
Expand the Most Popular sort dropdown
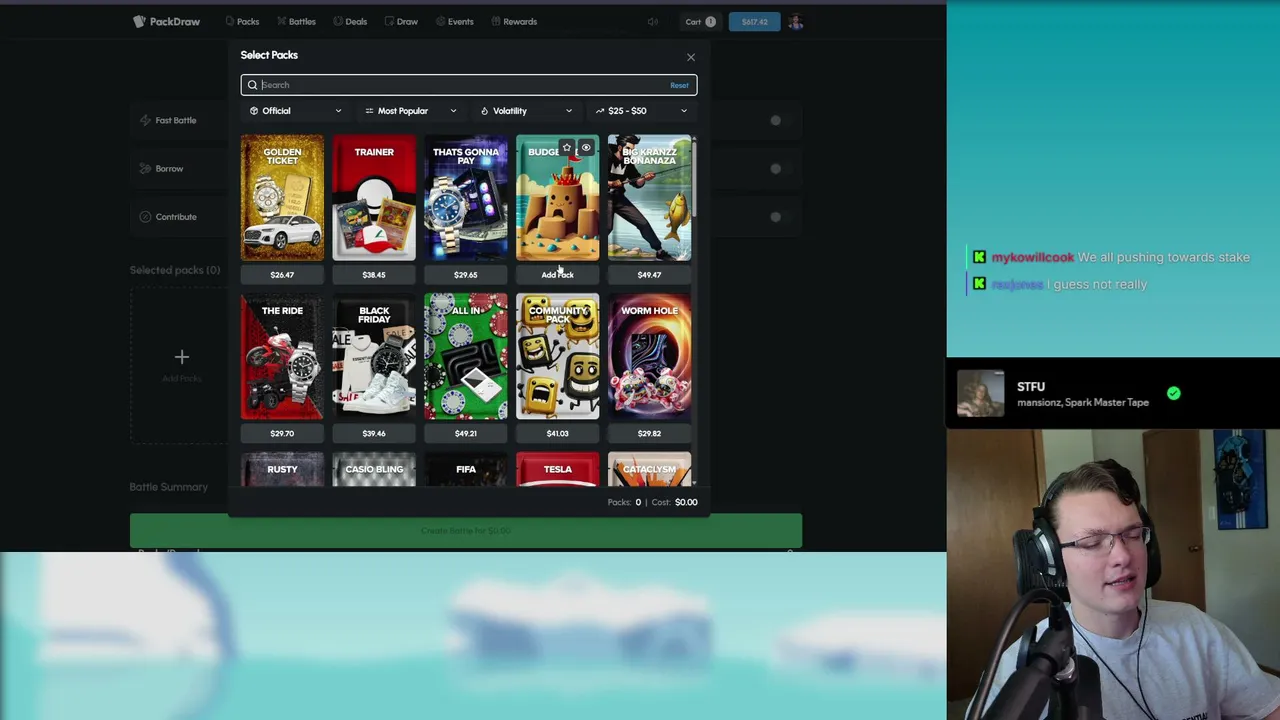[411, 111]
